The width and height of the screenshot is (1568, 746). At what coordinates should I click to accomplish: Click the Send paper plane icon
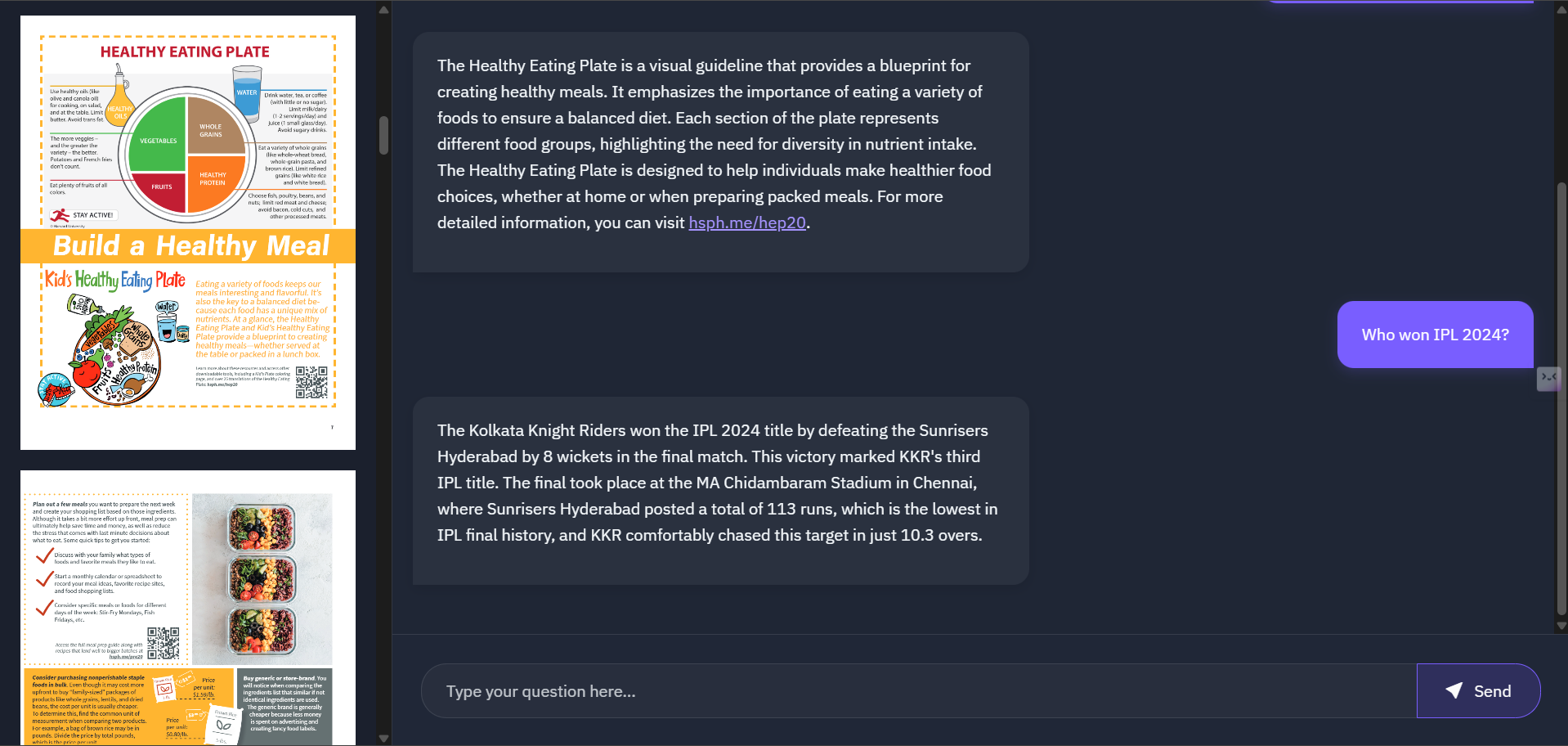[x=1454, y=690]
